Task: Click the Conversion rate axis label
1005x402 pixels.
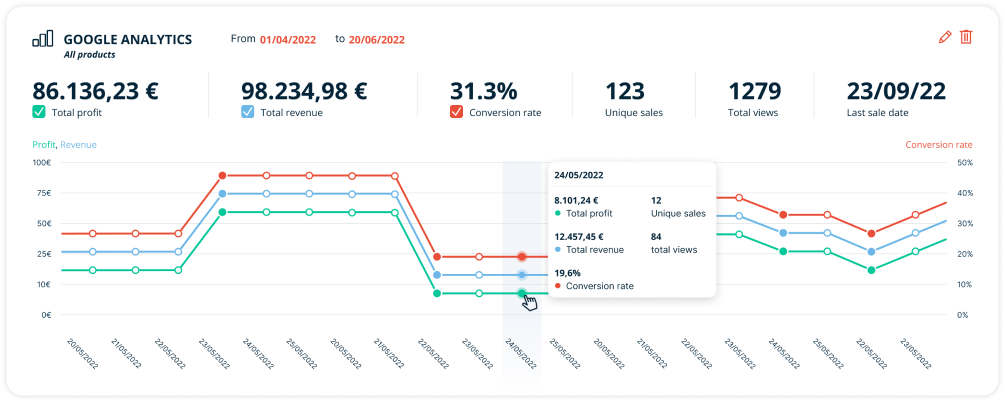Action: (938, 145)
